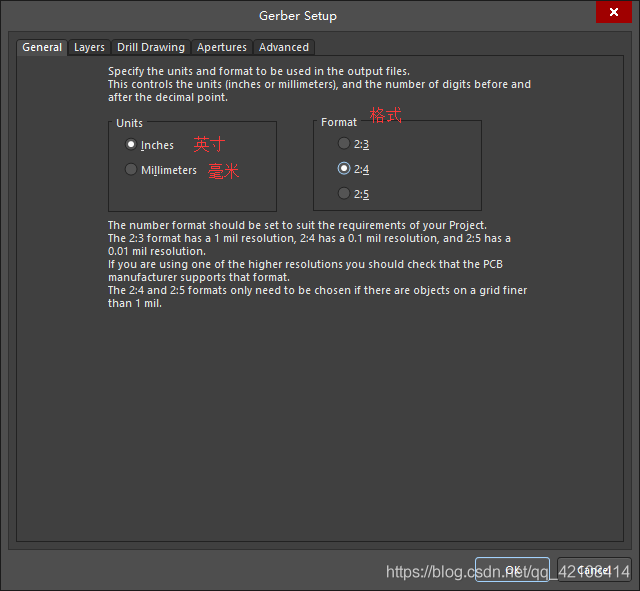Viewport: 640px width, 591px height.
Task: Click the 2:5 text label
Action: pyautogui.click(x=361, y=194)
